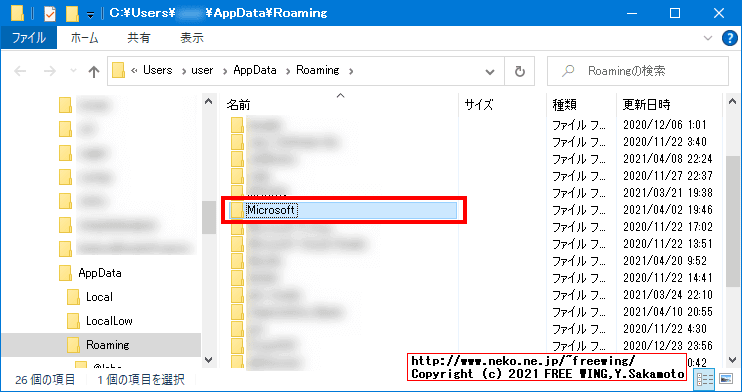This screenshot has height=392, width=742.
Task: Click AppData in the address breadcrumb
Action: tap(255, 70)
